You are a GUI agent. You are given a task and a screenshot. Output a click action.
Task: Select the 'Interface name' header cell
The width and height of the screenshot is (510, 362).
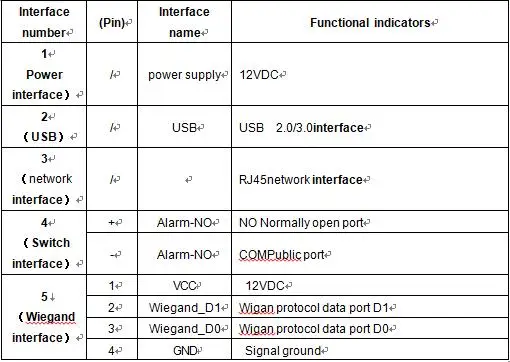click(x=184, y=22)
